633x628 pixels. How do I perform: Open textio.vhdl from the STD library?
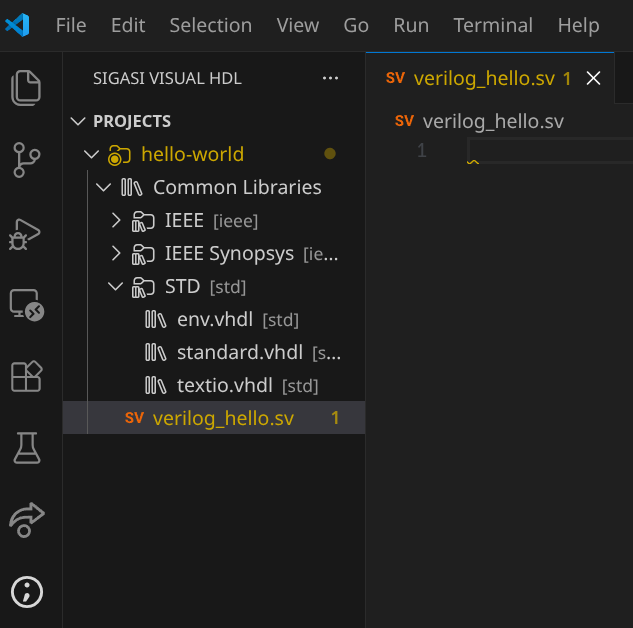(224, 385)
